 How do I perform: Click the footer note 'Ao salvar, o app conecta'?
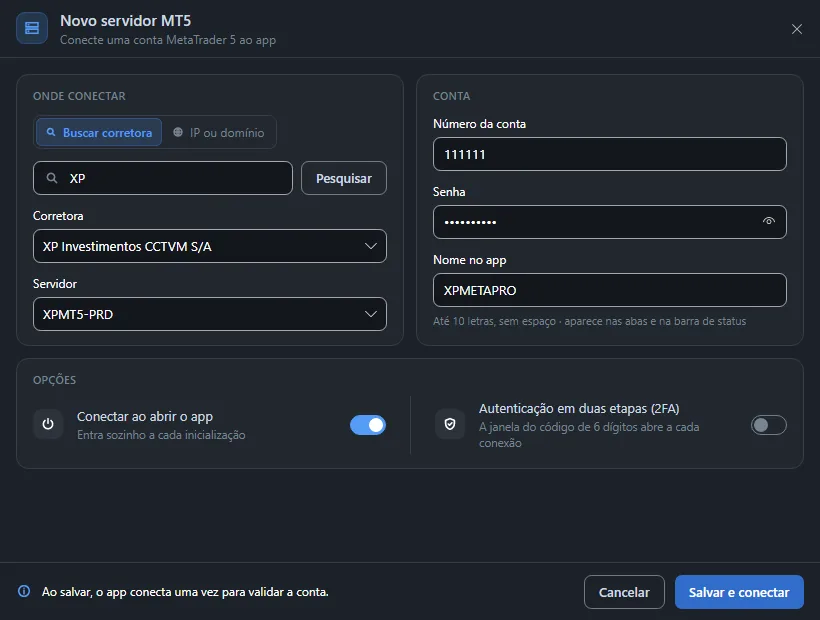pyautogui.click(x=185, y=592)
